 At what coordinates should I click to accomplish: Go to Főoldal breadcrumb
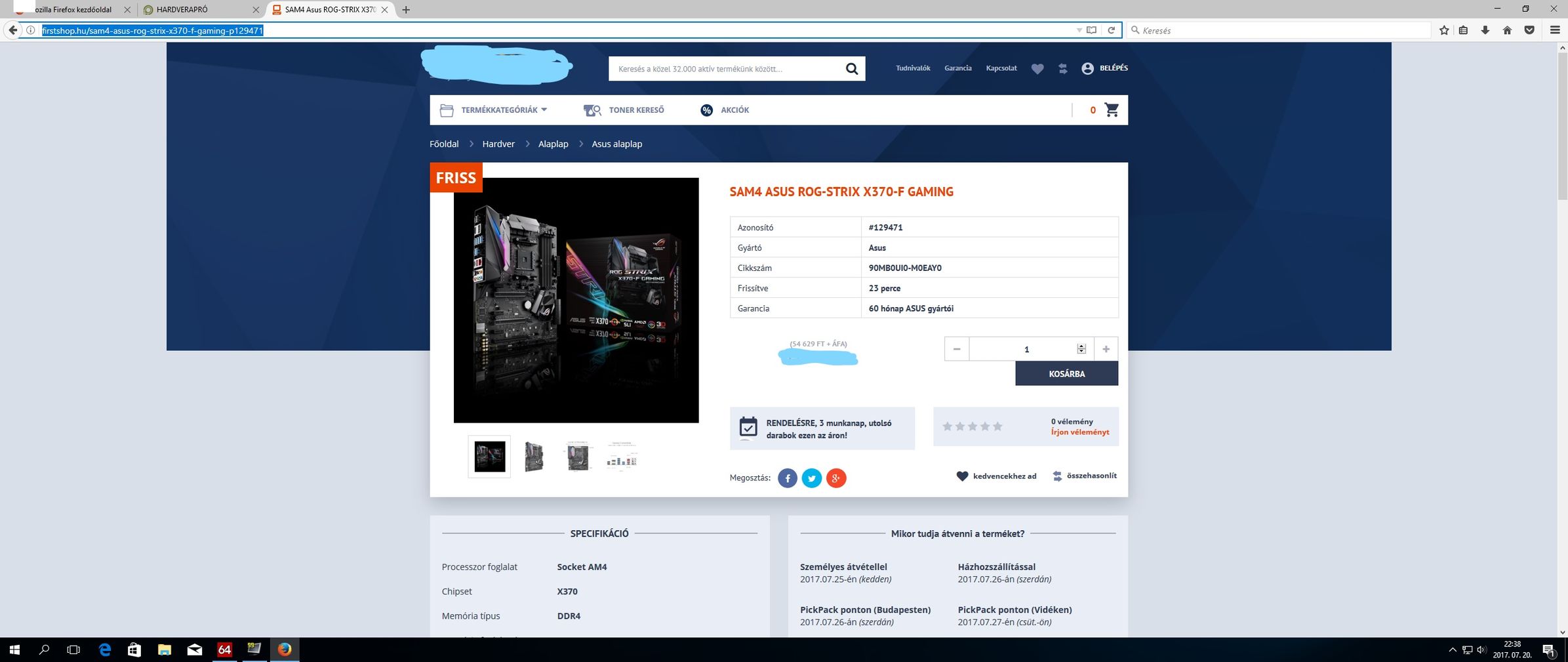coord(444,144)
